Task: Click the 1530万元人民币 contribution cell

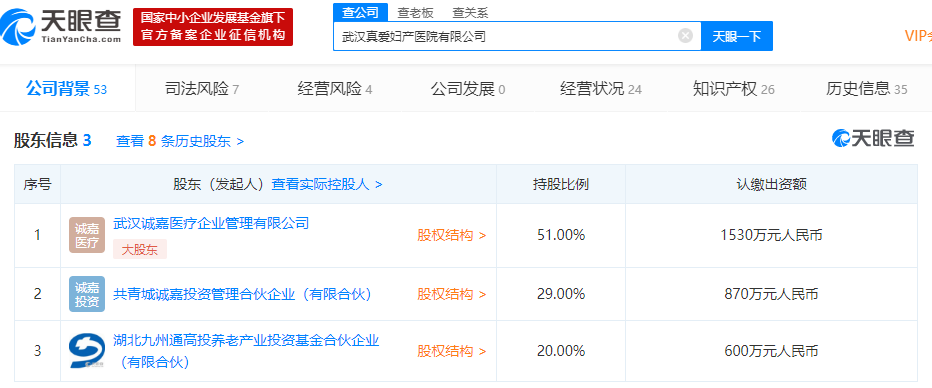Action: point(772,235)
